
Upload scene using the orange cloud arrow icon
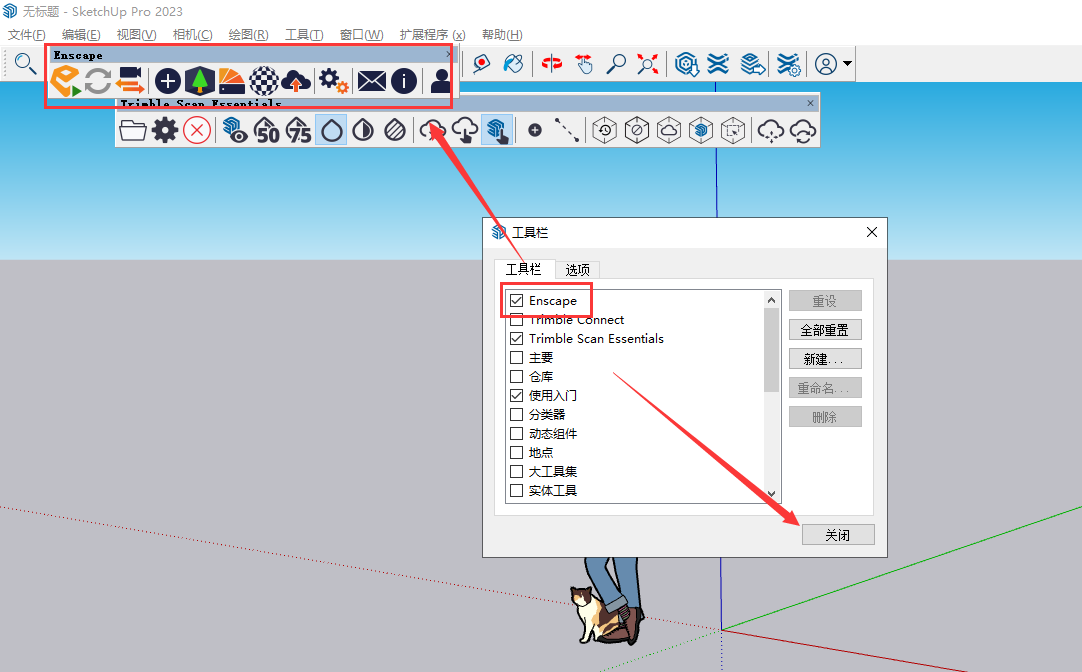(x=295, y=81)
